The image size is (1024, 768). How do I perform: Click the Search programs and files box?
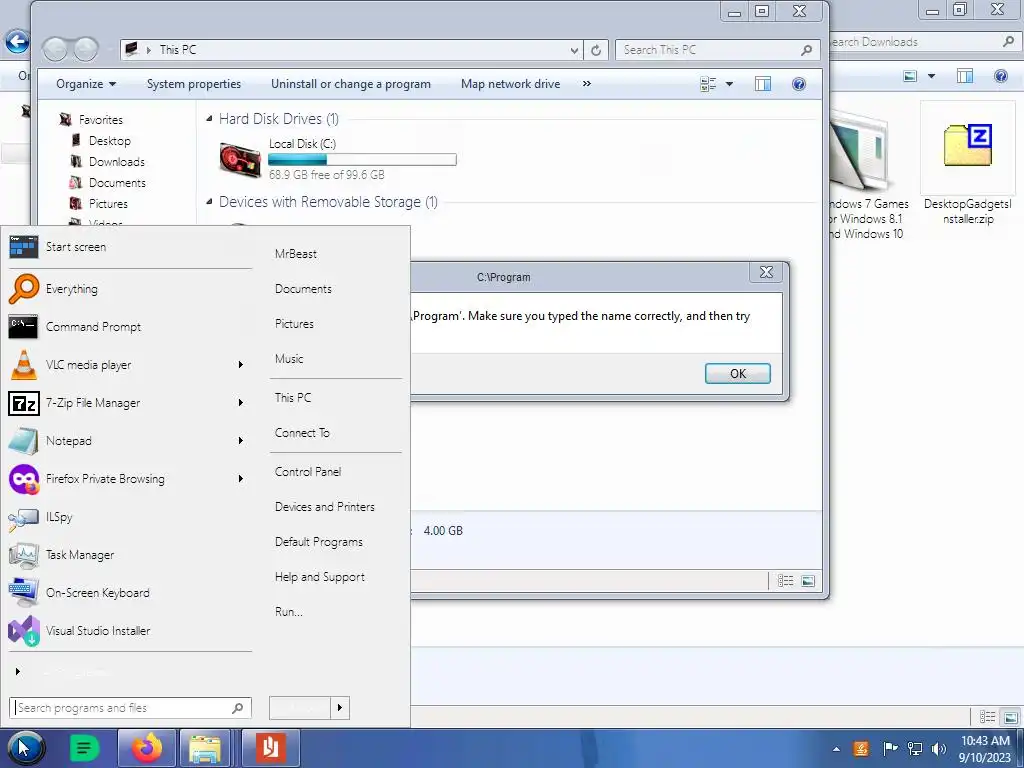(130, 708)
